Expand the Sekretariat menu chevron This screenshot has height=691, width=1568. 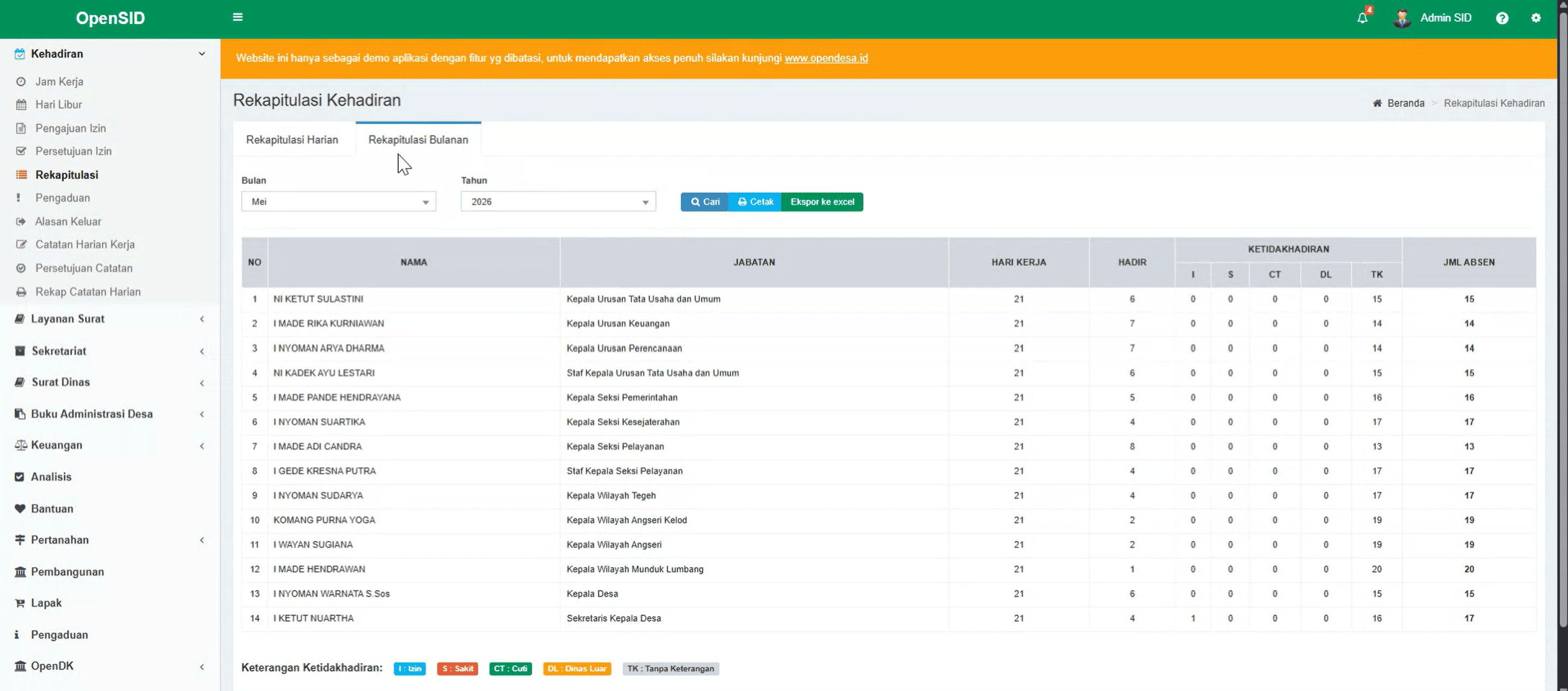pyautogui.click(x=201, y=352)
